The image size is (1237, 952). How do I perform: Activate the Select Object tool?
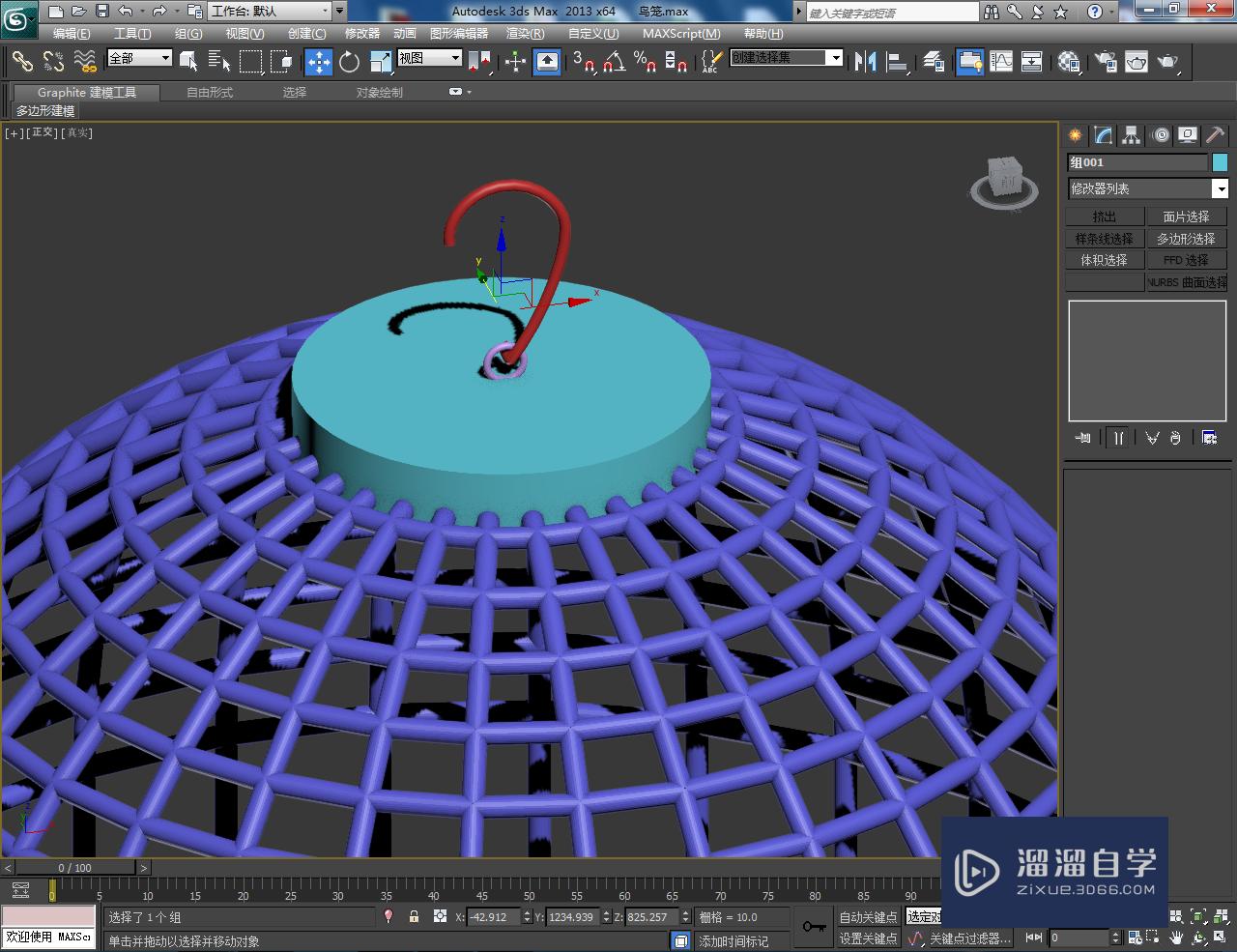coord(189,62)
